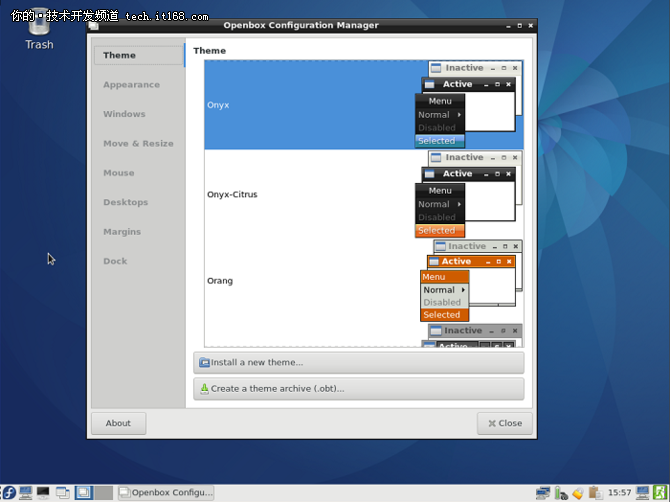This screenshot has height=502, width=670.
Task: Open the Fedora main menu icon
Action: [9, 493]
